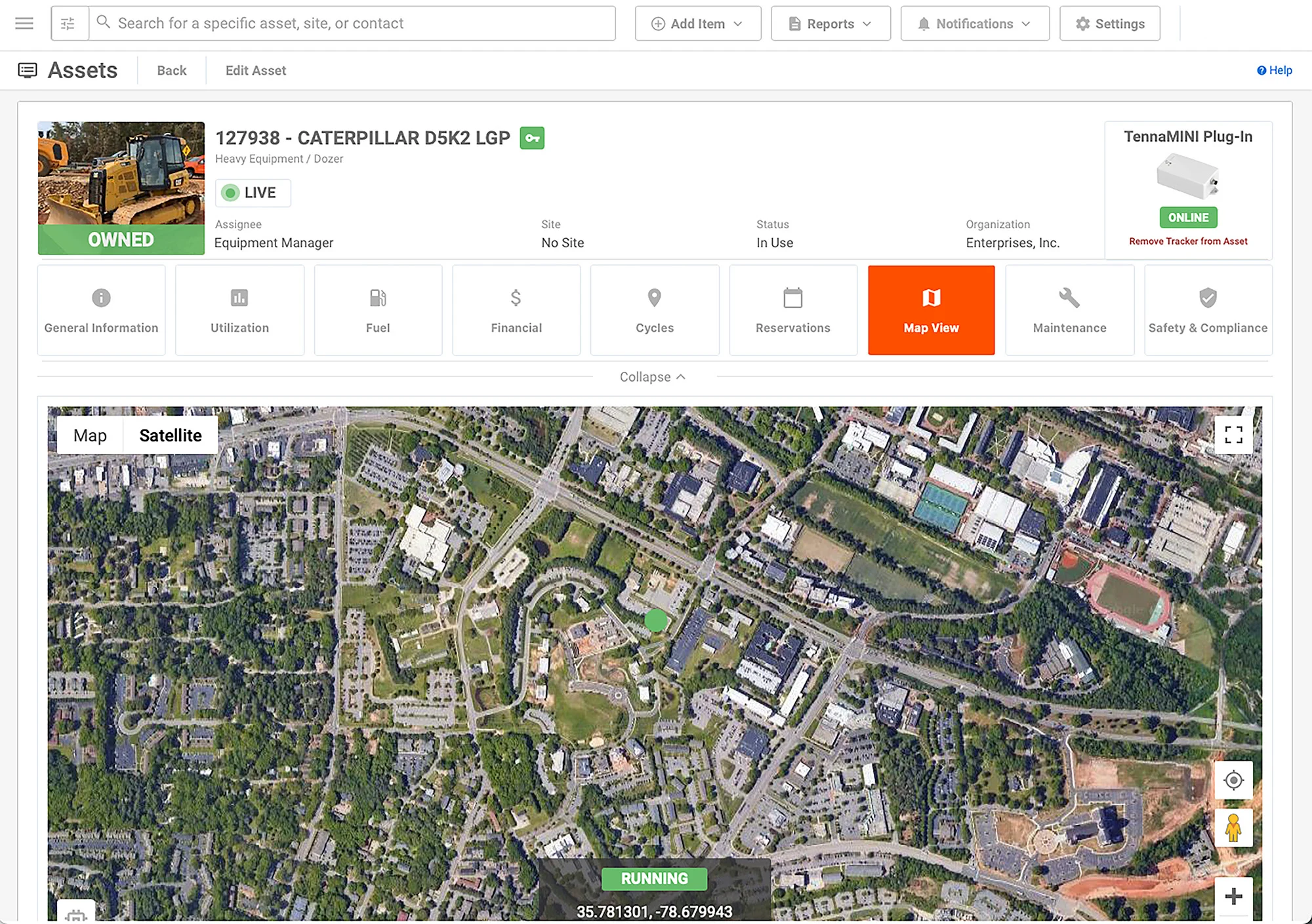Select the Fuel pump icon
The height and width of the screenshot is (924, 1312).
coord(378,298)
